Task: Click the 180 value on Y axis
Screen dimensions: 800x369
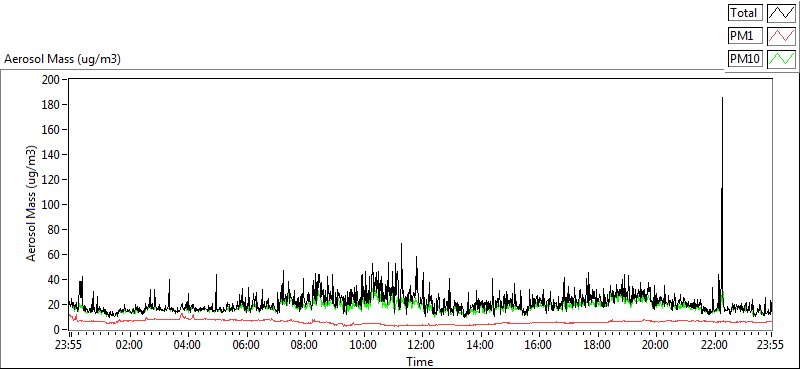Action: (52, 105)
